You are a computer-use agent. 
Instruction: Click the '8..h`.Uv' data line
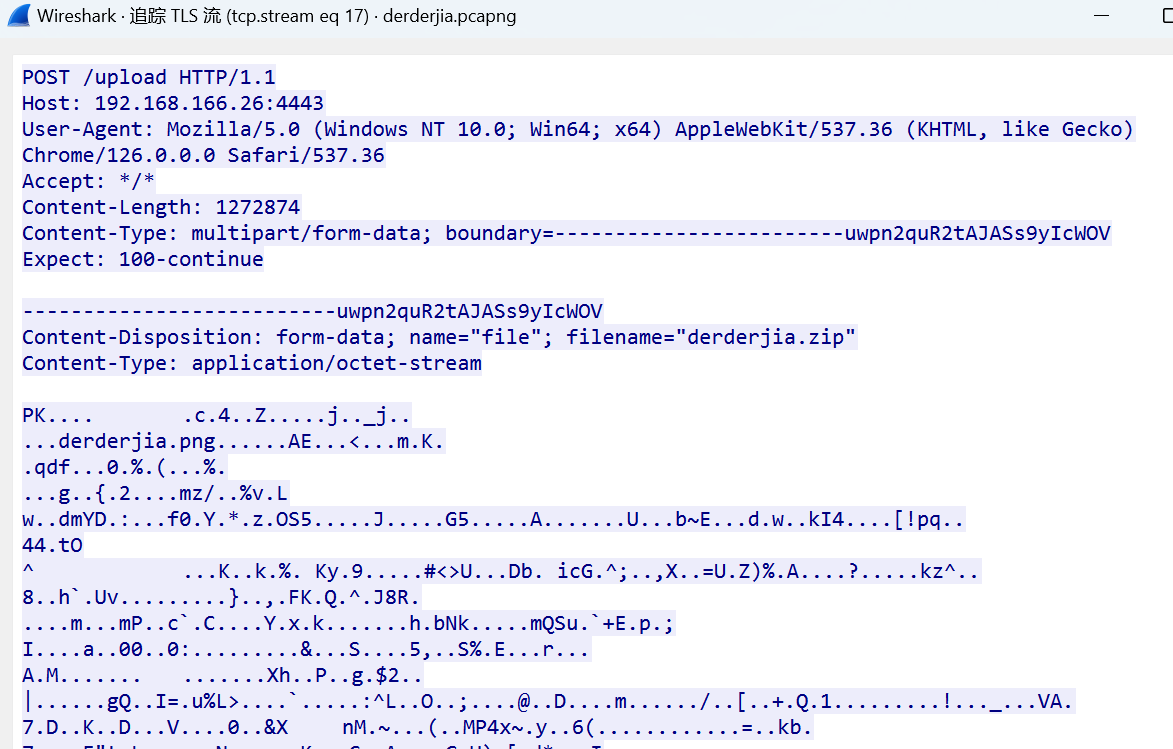coord(221,598)
